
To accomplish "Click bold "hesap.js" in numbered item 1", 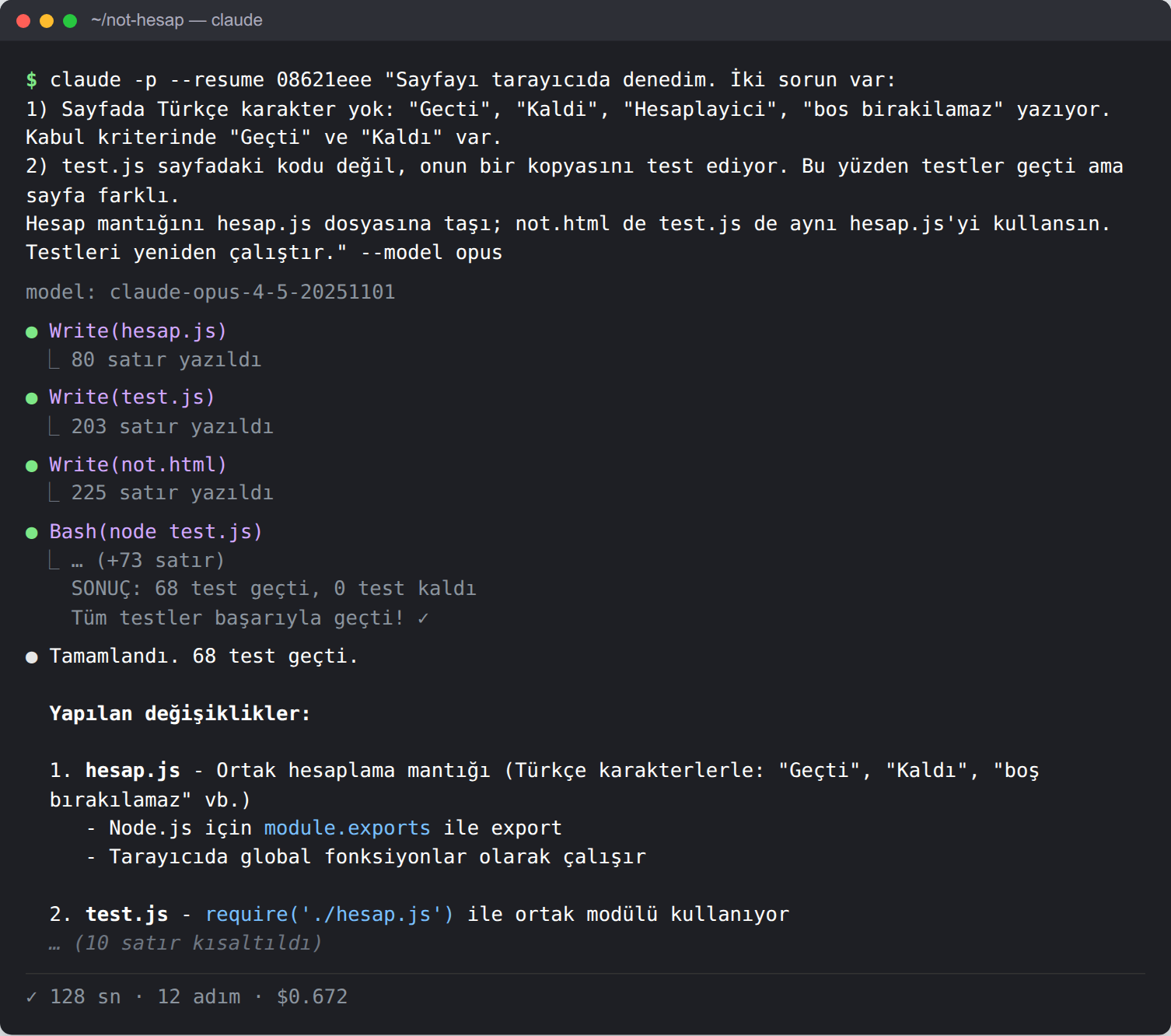I will click(x=133, y=771).
